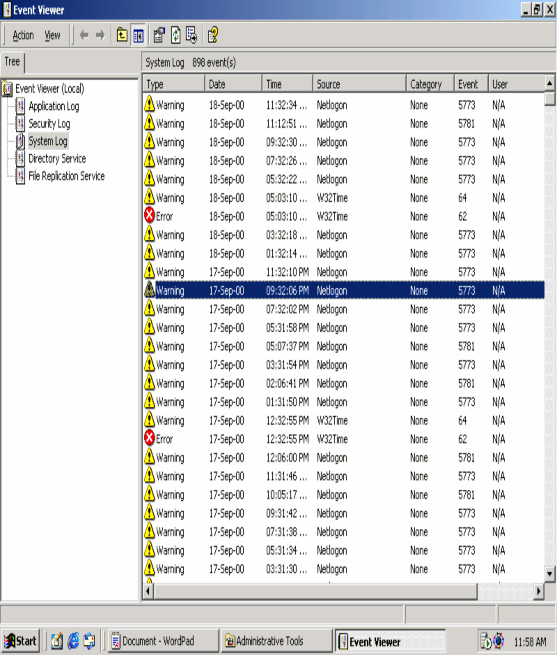The height and width of the screenshot is (655, 557).
Task: Select the 12:32:55 PM W32Time warning event 64
Action: [343, 421]
